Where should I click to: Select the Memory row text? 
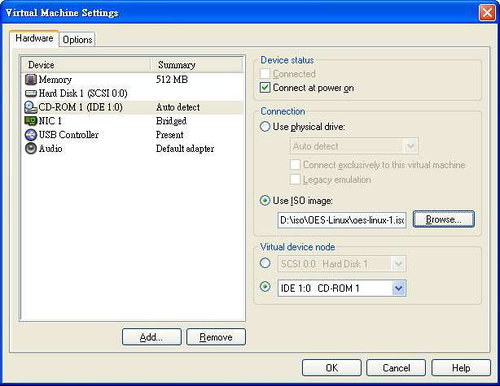coord(55,79)
